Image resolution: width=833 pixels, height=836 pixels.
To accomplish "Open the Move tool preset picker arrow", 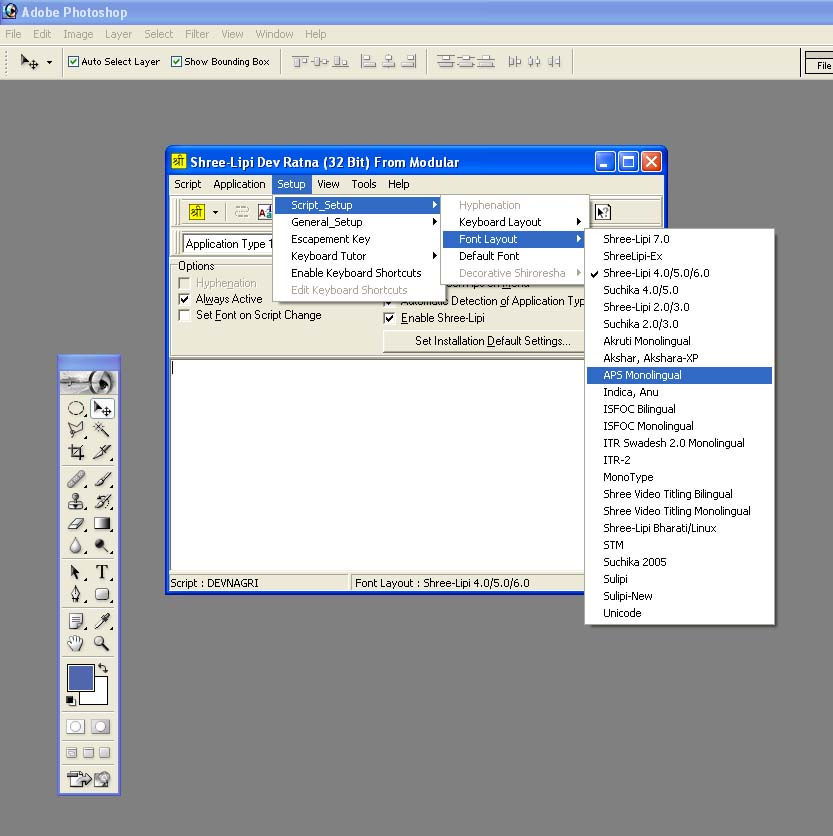I will click(50, 62).
